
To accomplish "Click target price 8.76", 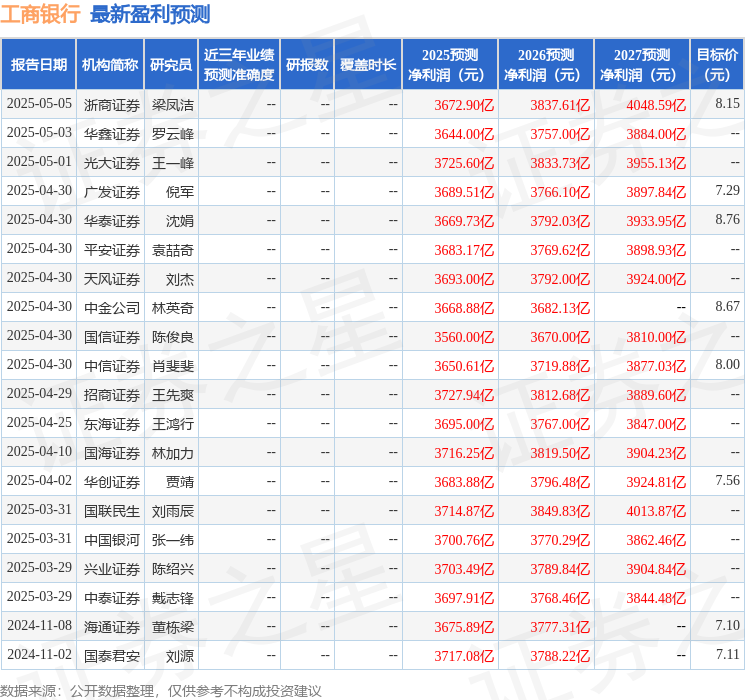I will point(727,220).
